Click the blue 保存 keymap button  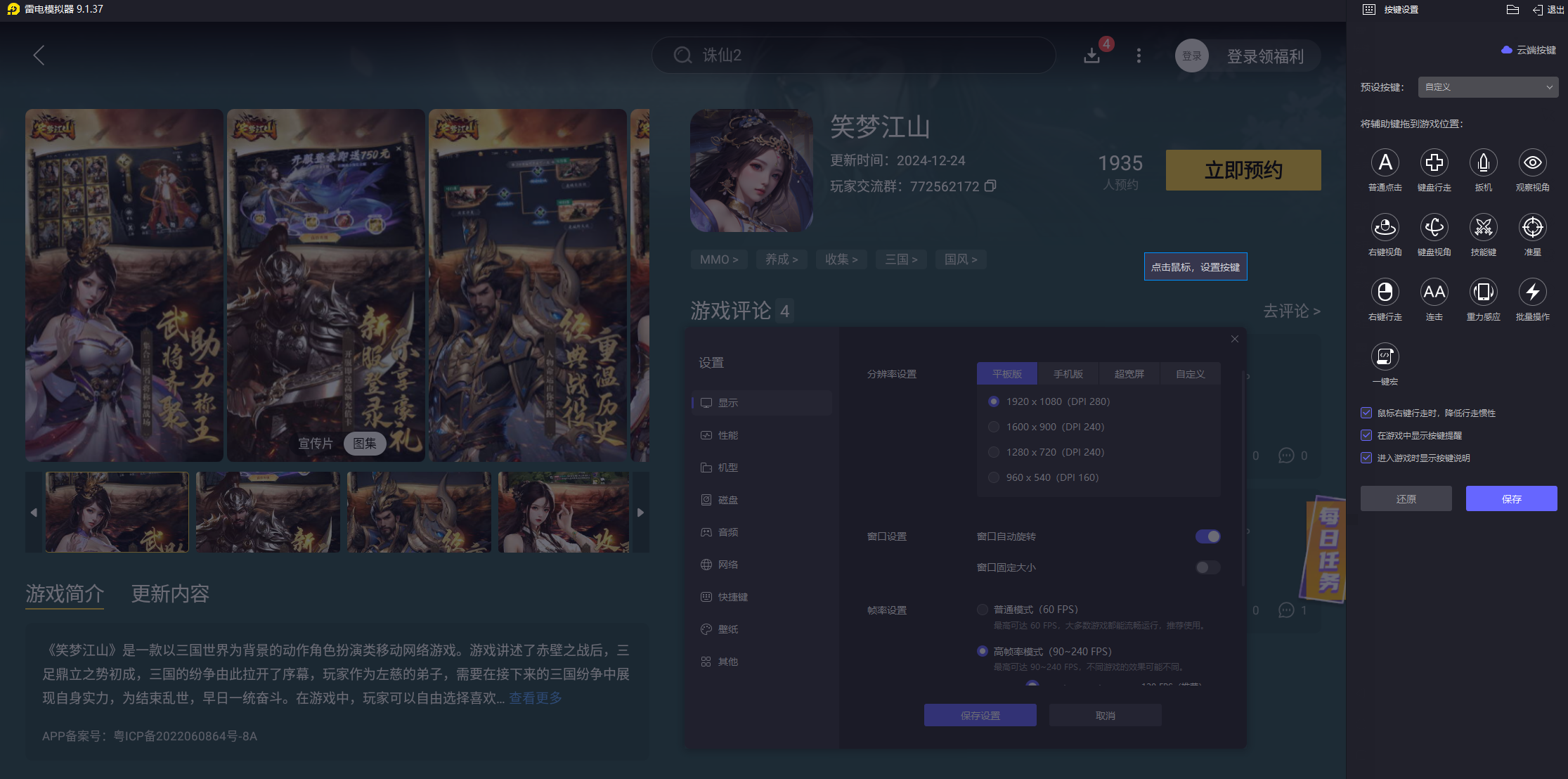click(x=1511, y=498)
